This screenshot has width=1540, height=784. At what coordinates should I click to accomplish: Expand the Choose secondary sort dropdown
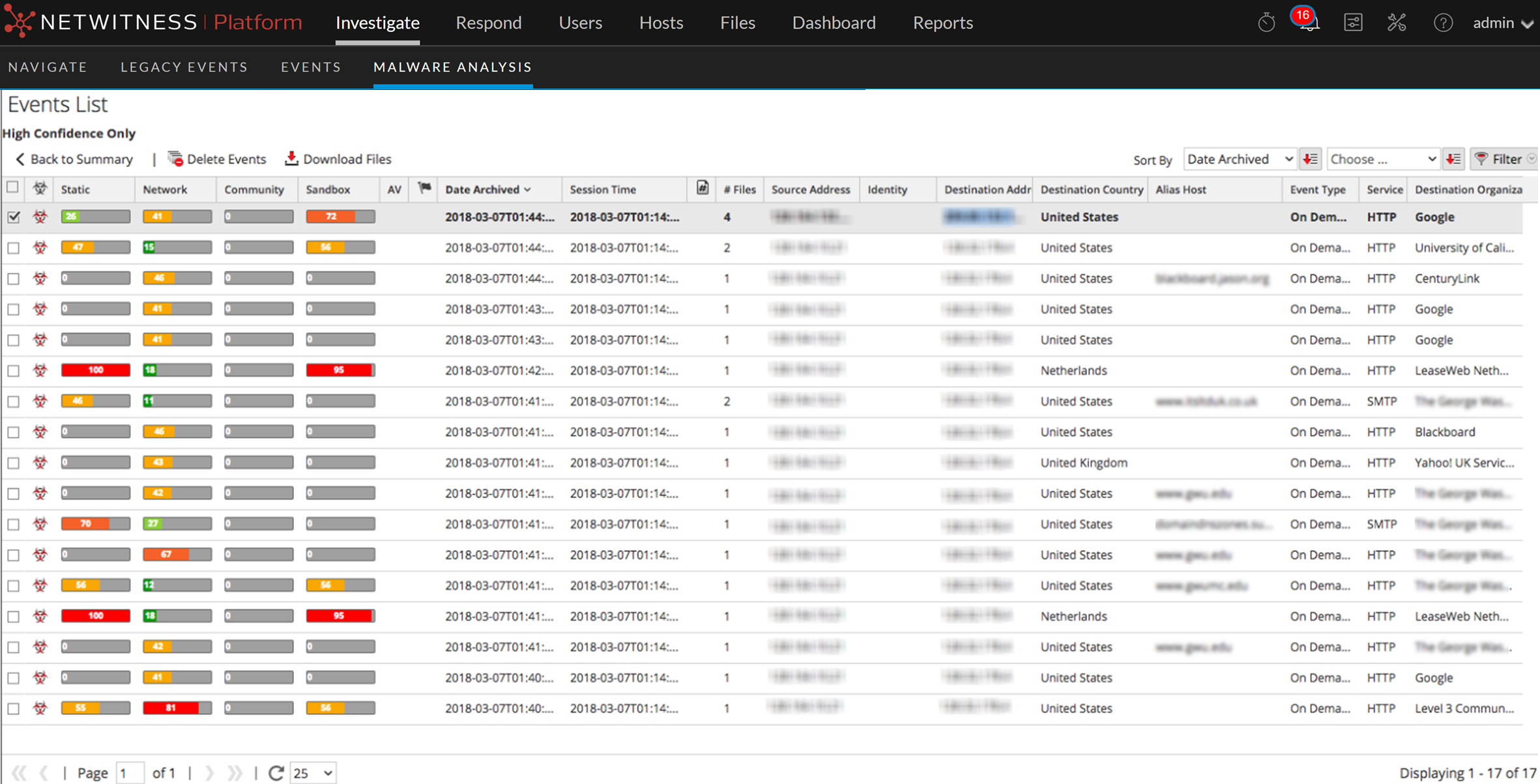(1383, 159)
